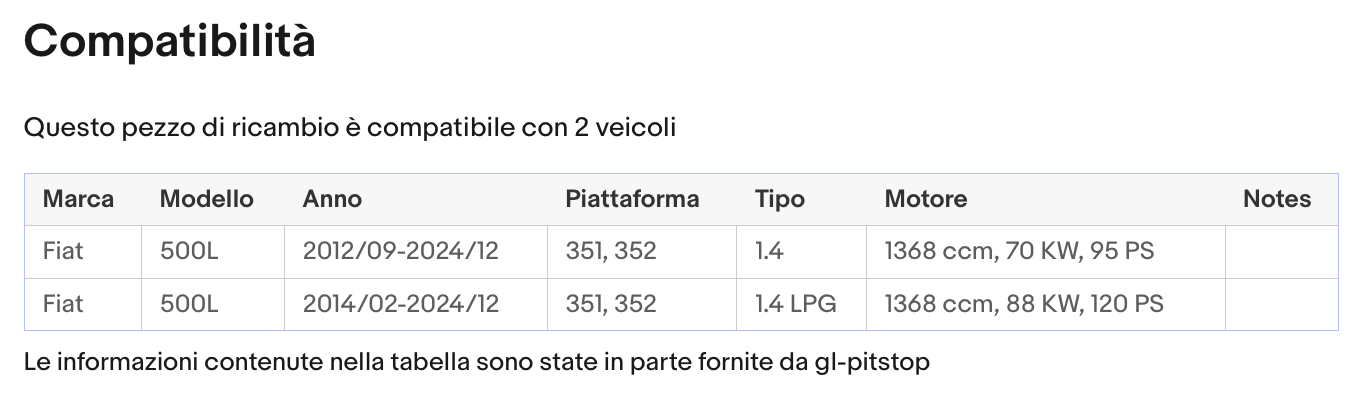Click the compatible con 2 veicoli sentence

click(x=350, y=128)
